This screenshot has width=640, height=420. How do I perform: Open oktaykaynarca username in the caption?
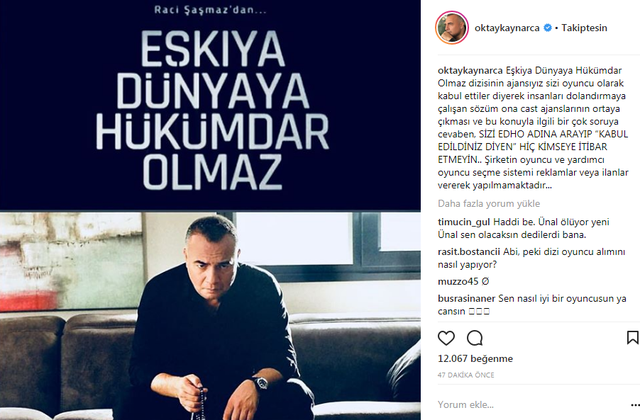470,70
